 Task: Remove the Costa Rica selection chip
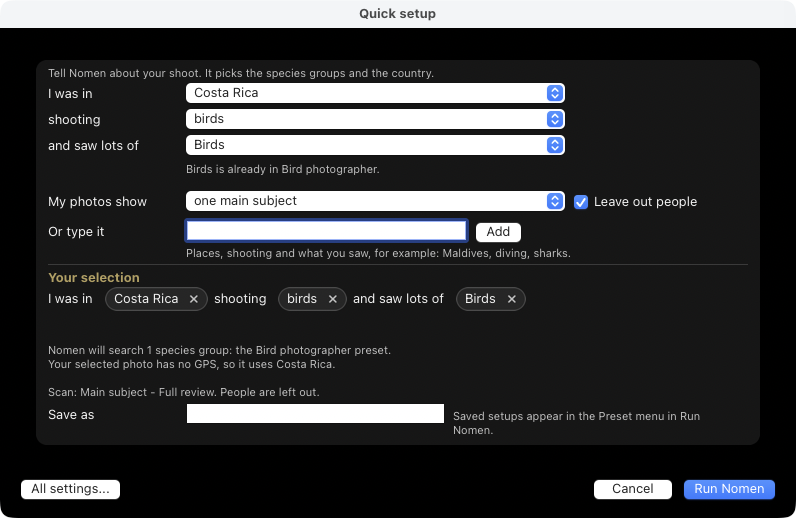click(193, 299)
